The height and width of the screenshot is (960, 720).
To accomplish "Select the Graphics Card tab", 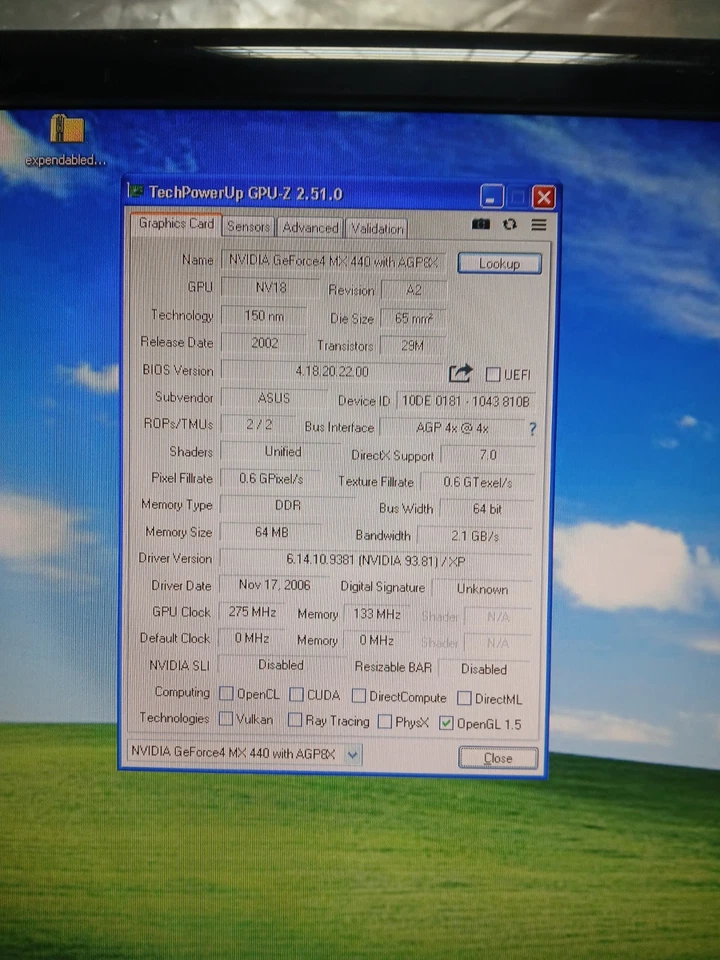I will (176, 223).
